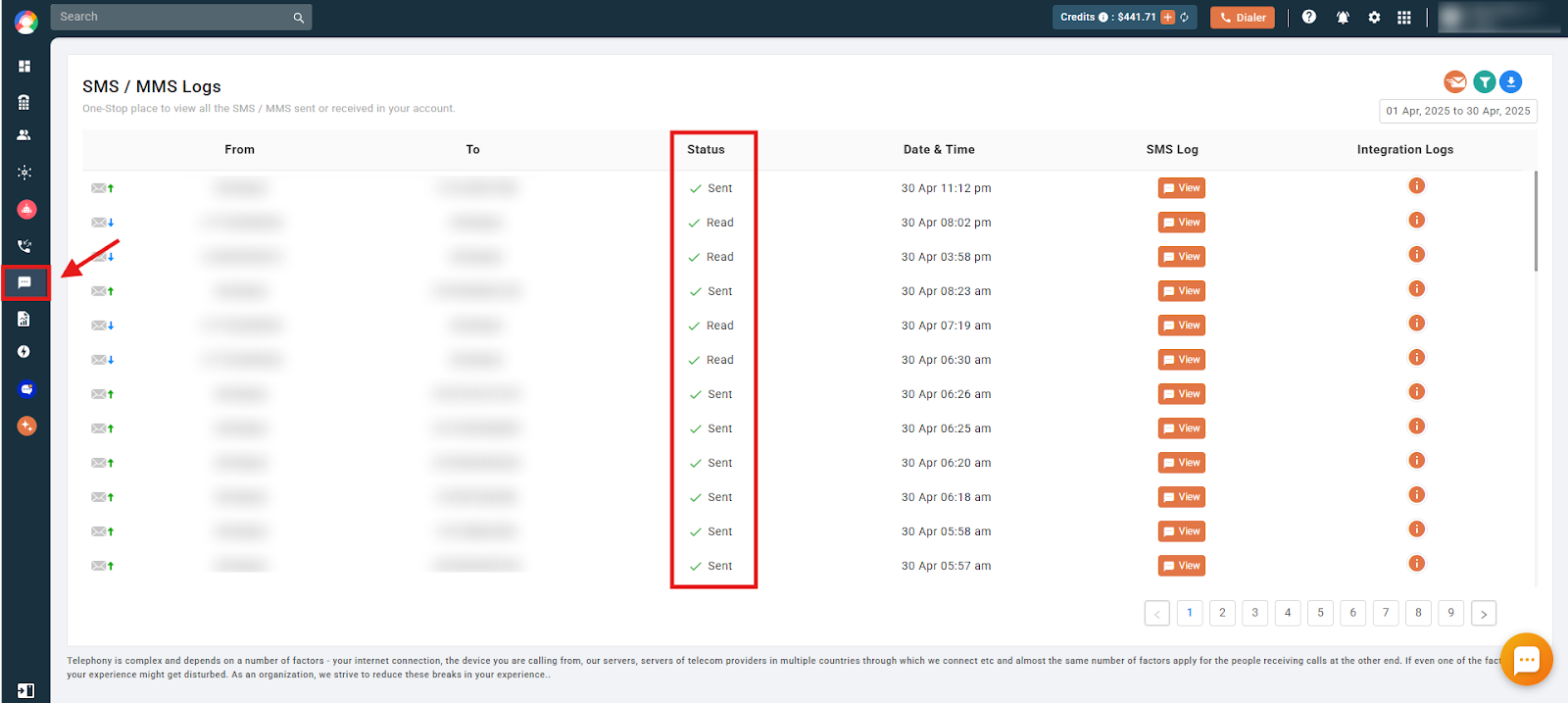This screenshot has height=703, width=1568.
Task: Open the live chat support widget
Action: tap(1526, 660)
